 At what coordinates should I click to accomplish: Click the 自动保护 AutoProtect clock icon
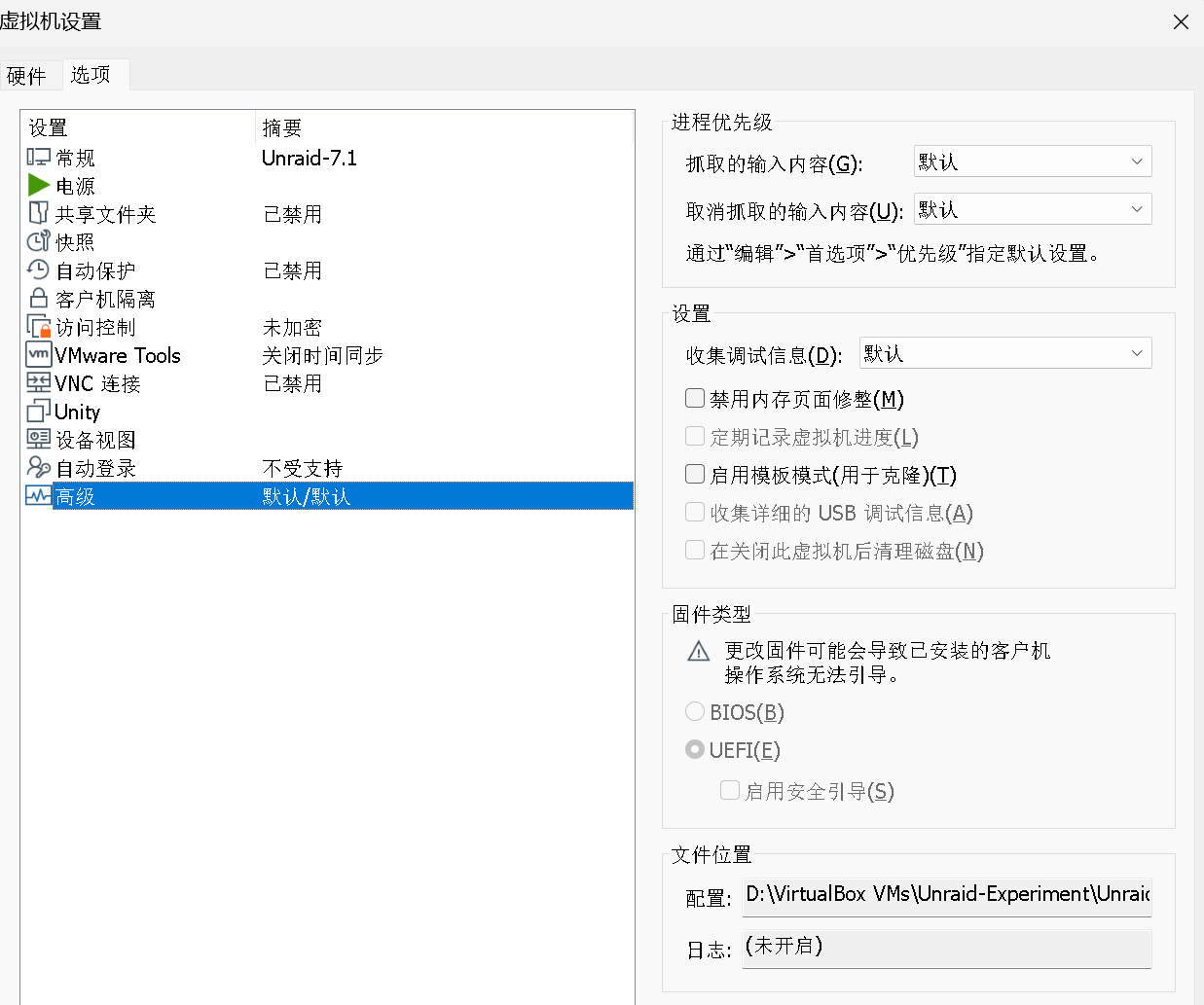click(x=38, y=269)
